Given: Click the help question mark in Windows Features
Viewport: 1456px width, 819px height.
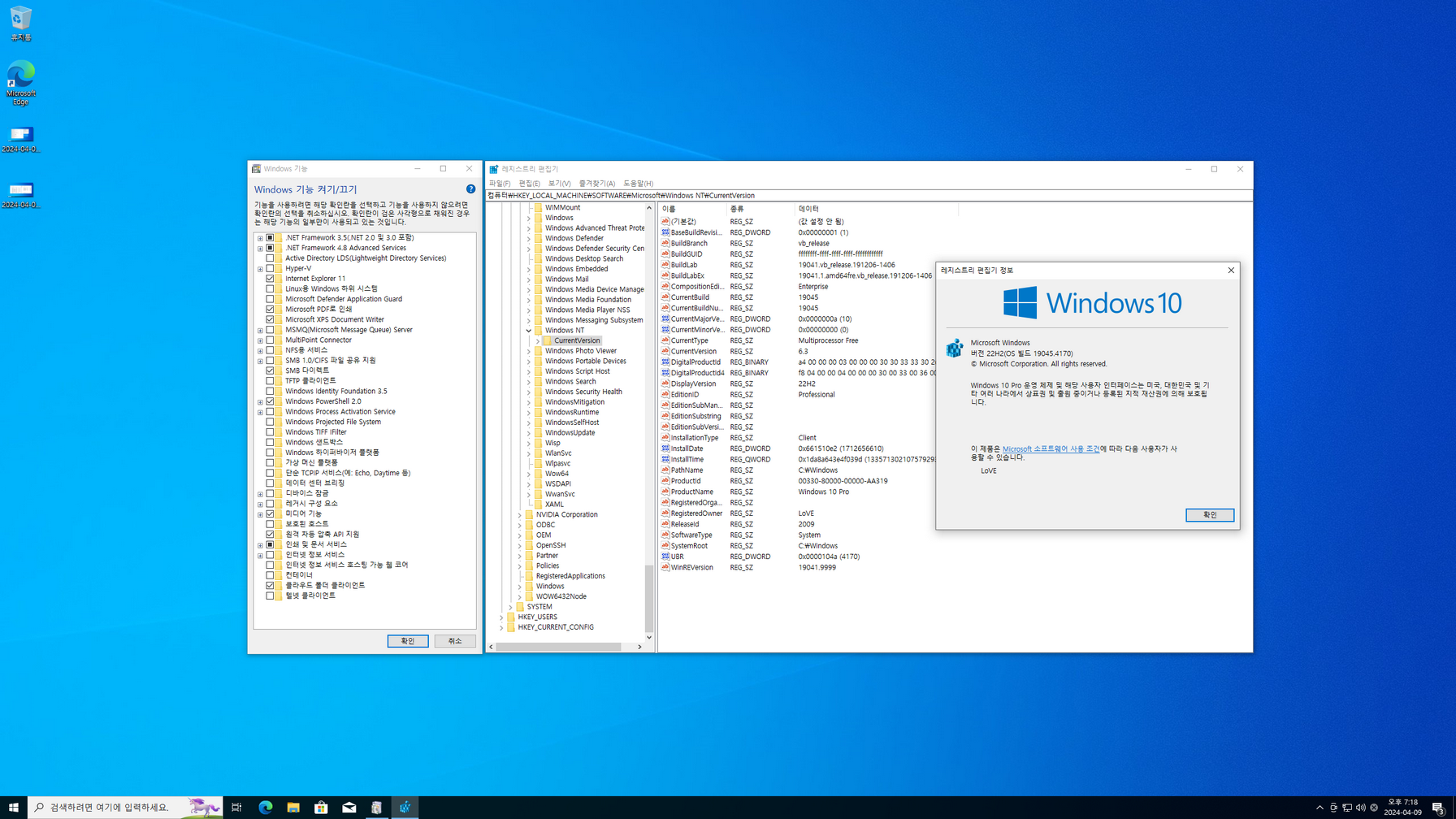Looking at the screenshot, I should coord(470,188).
